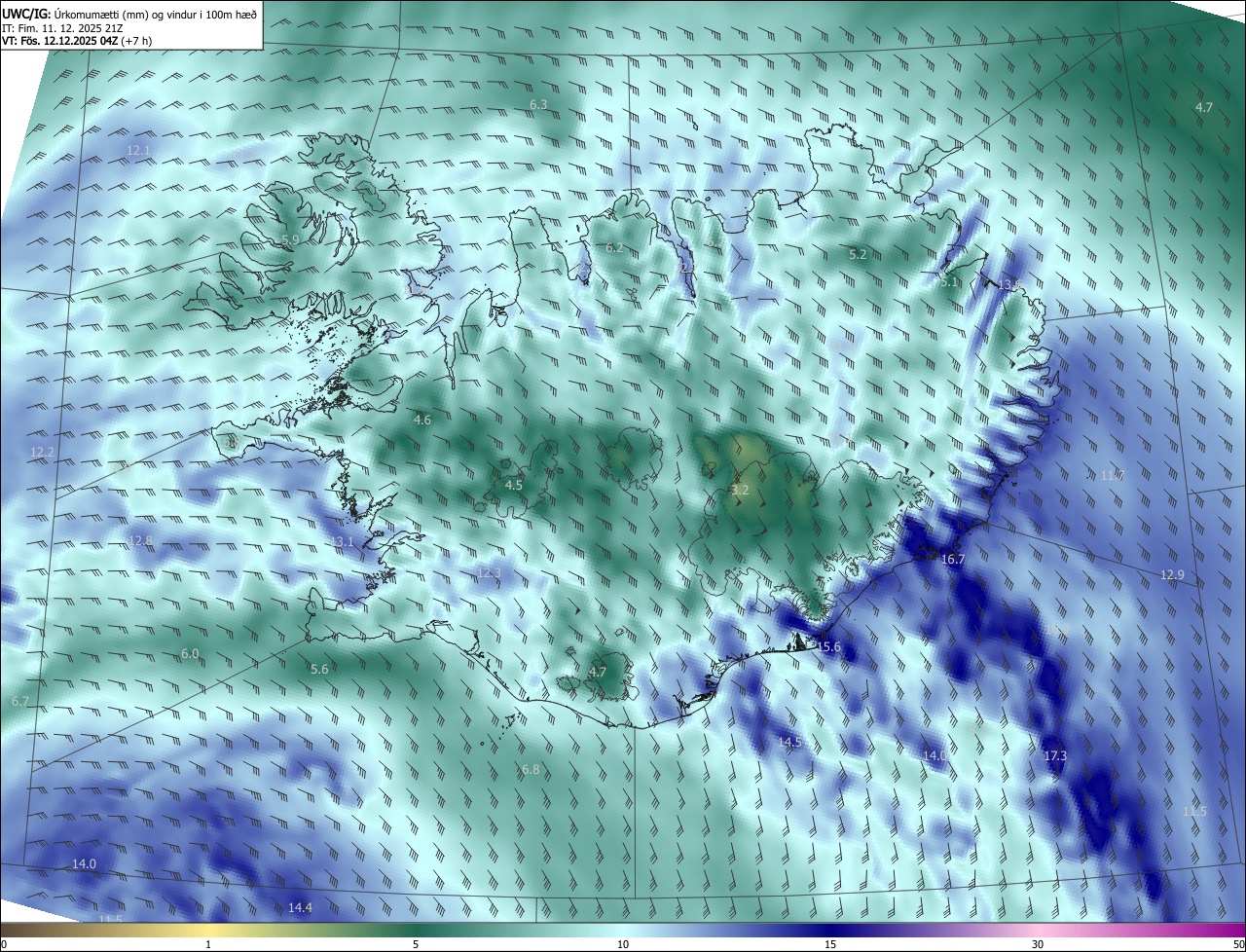
Task: Click the 5.2 value label
Action: click(858, 254)
